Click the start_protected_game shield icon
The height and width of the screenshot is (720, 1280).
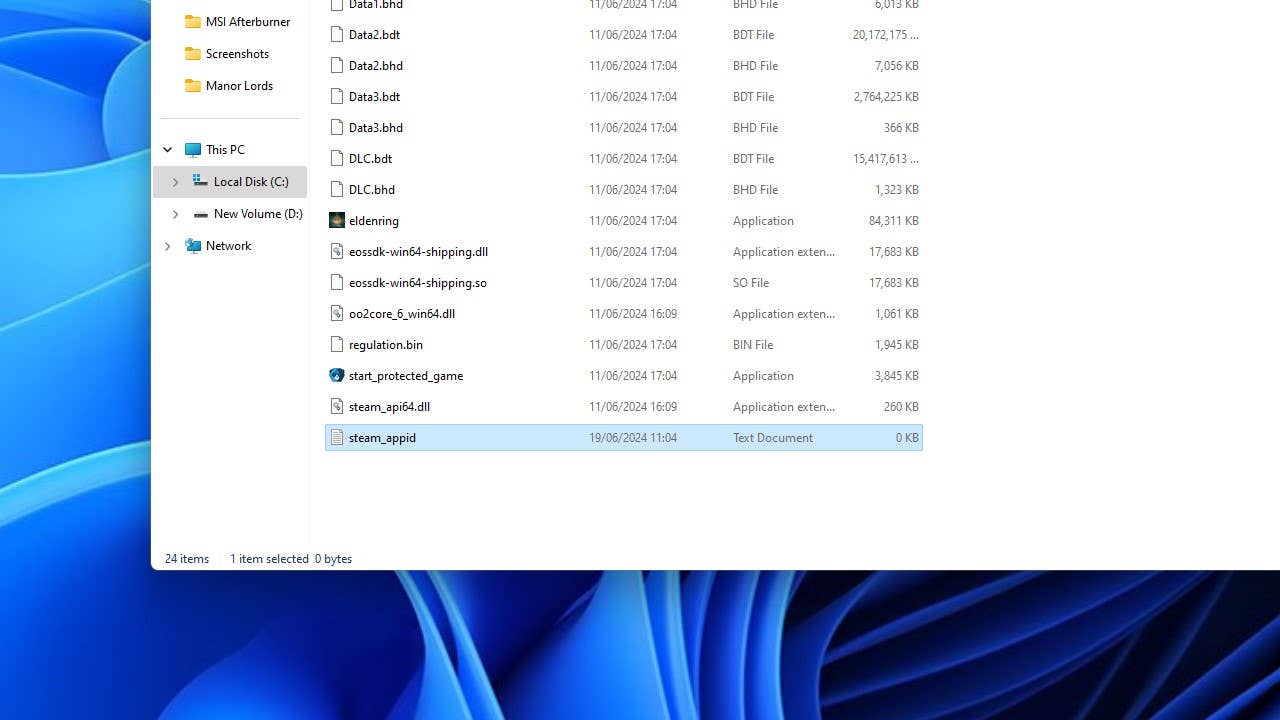[x=337, y=376]
